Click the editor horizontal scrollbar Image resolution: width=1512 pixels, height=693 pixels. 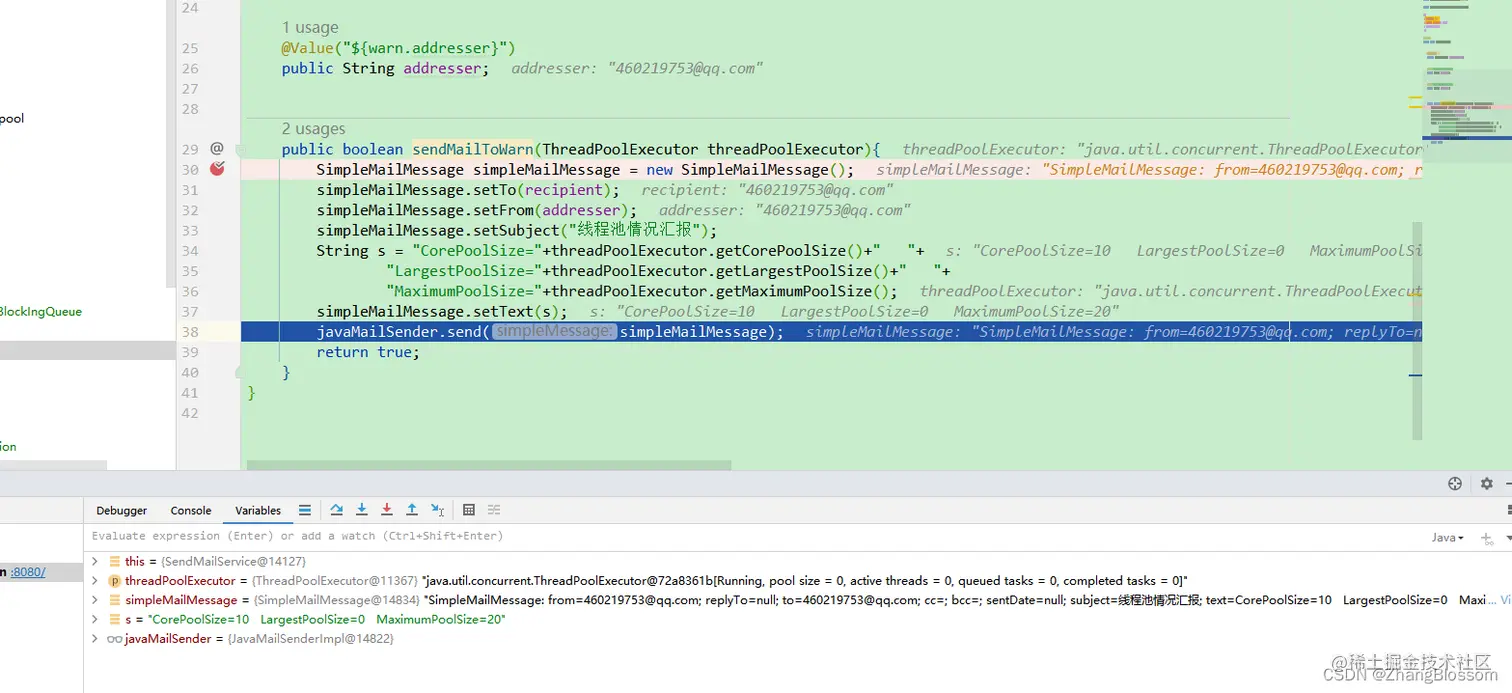pos(489,465)
